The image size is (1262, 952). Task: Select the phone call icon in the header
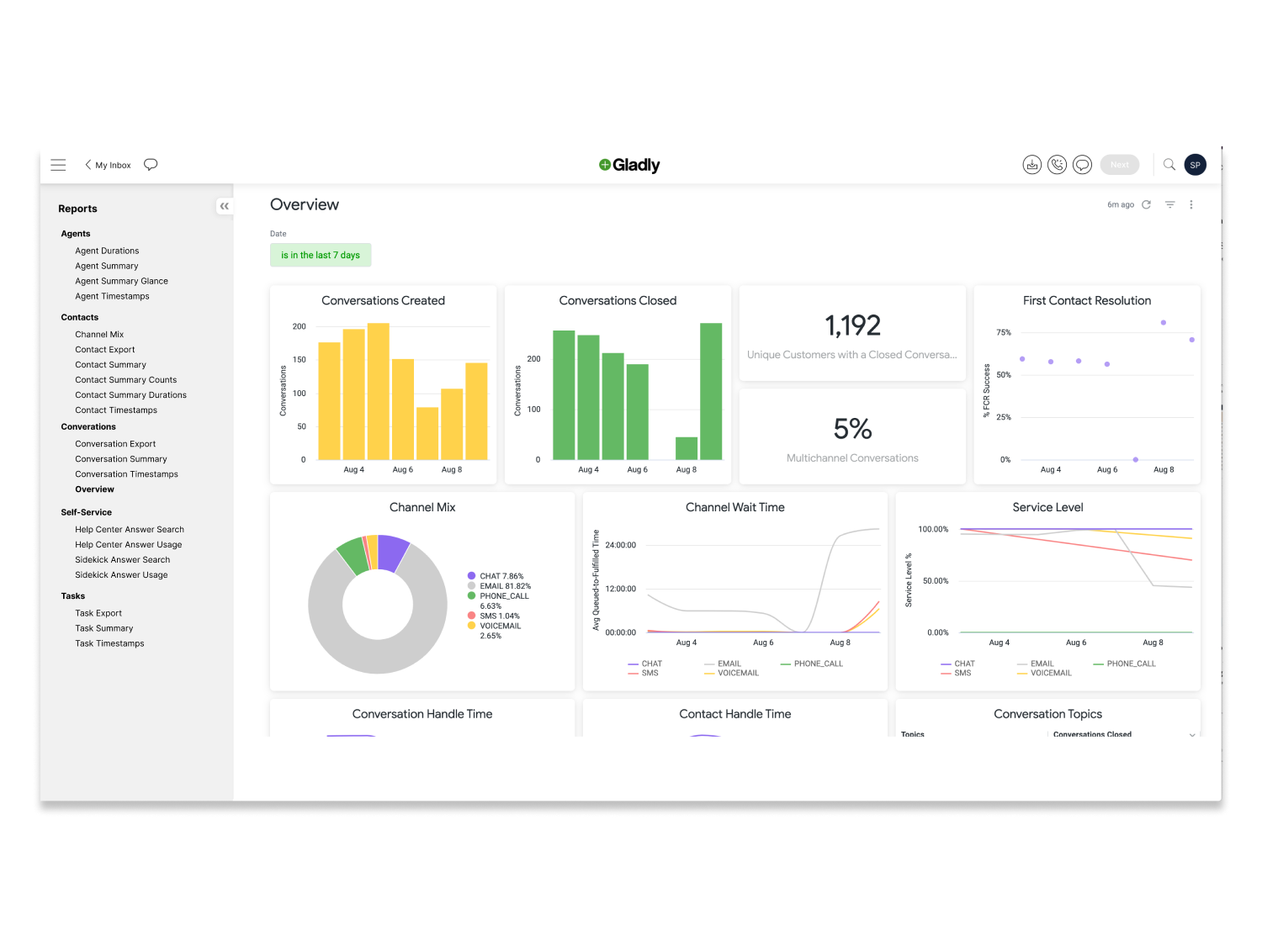pos(1058,164)
